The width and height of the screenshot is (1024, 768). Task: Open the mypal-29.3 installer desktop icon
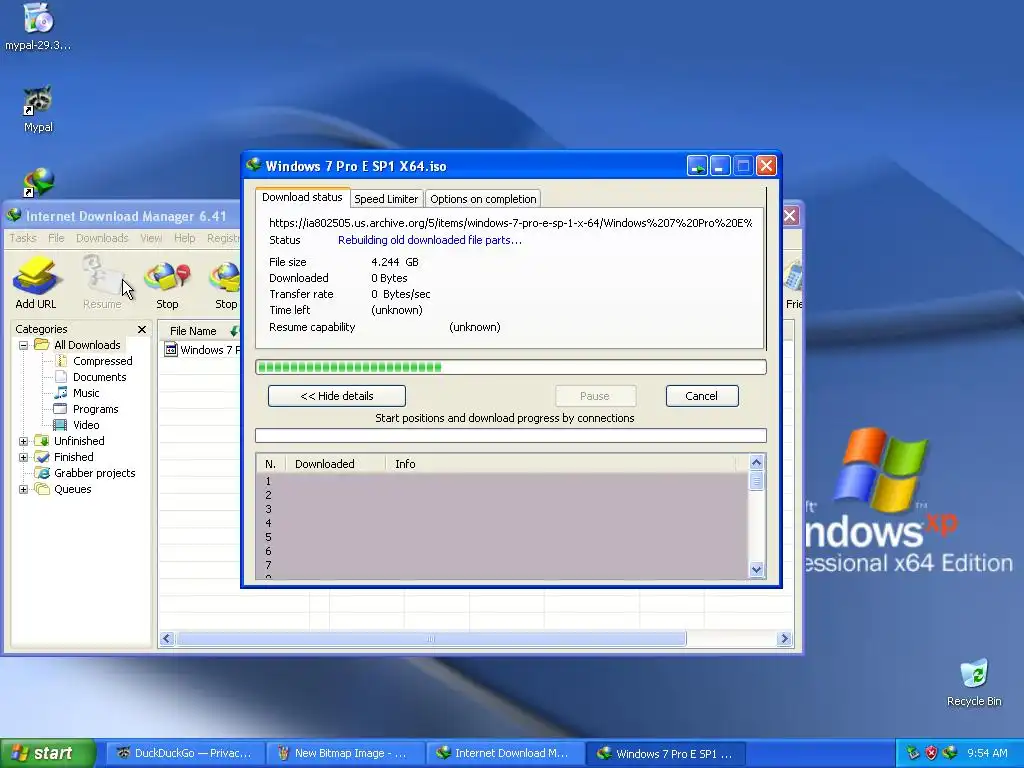pyautogui.click(x=38, y=27)
